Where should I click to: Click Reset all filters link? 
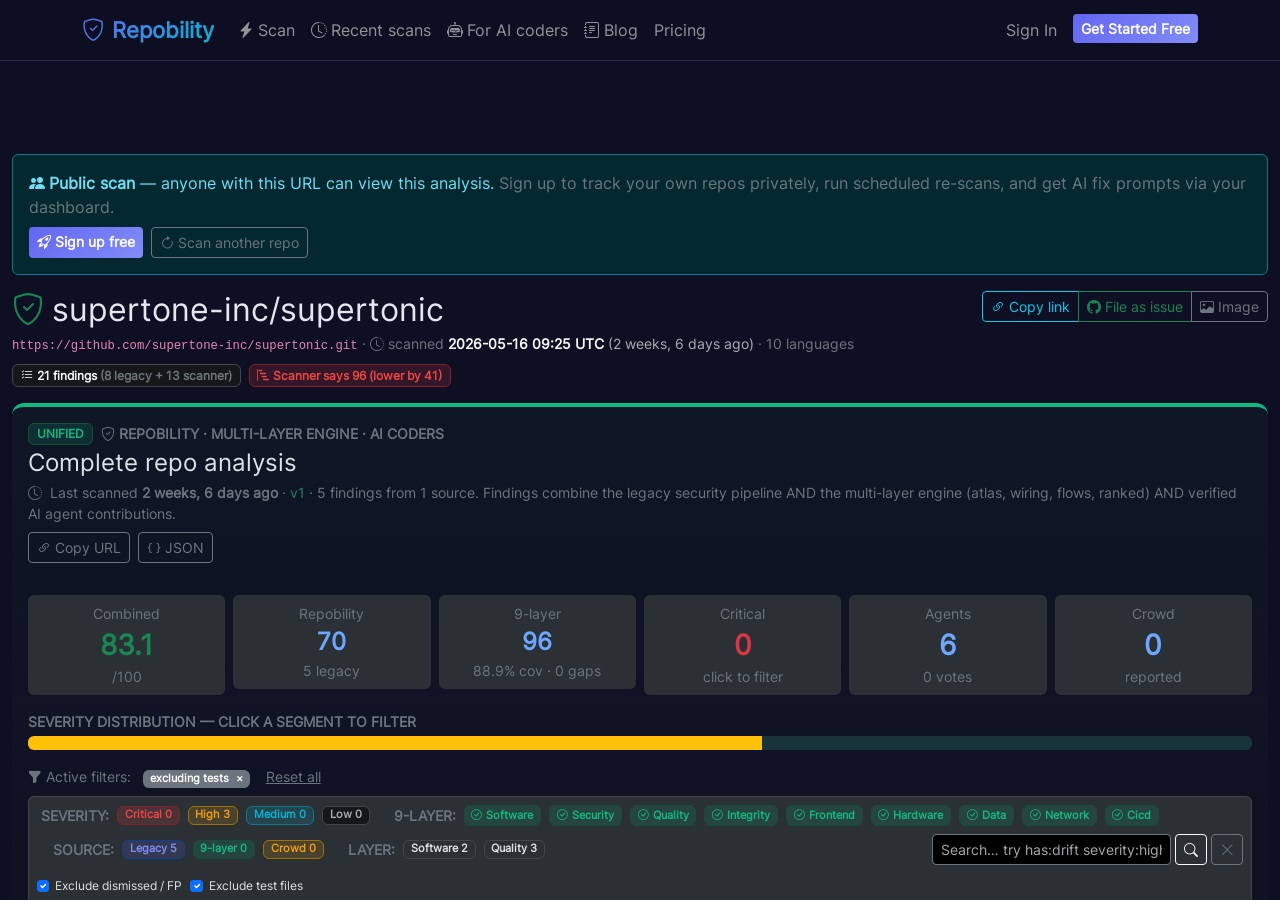click(x=293, y=777)
